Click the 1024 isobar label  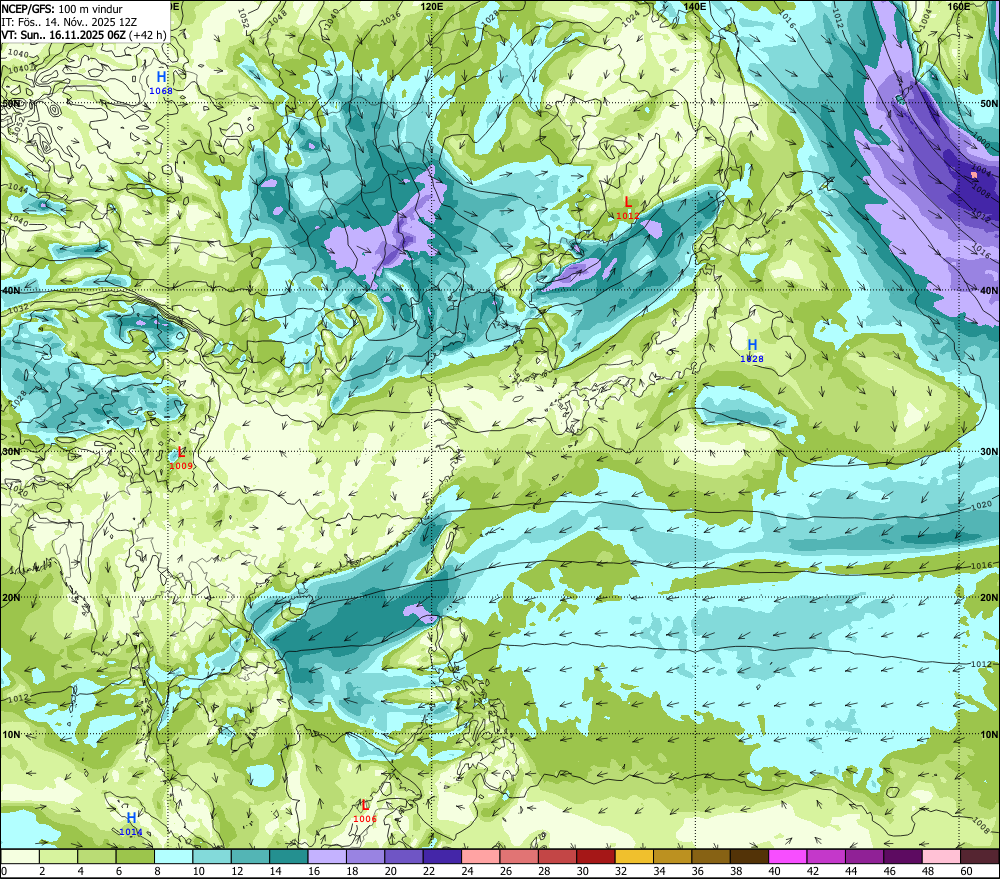point(631,18)
